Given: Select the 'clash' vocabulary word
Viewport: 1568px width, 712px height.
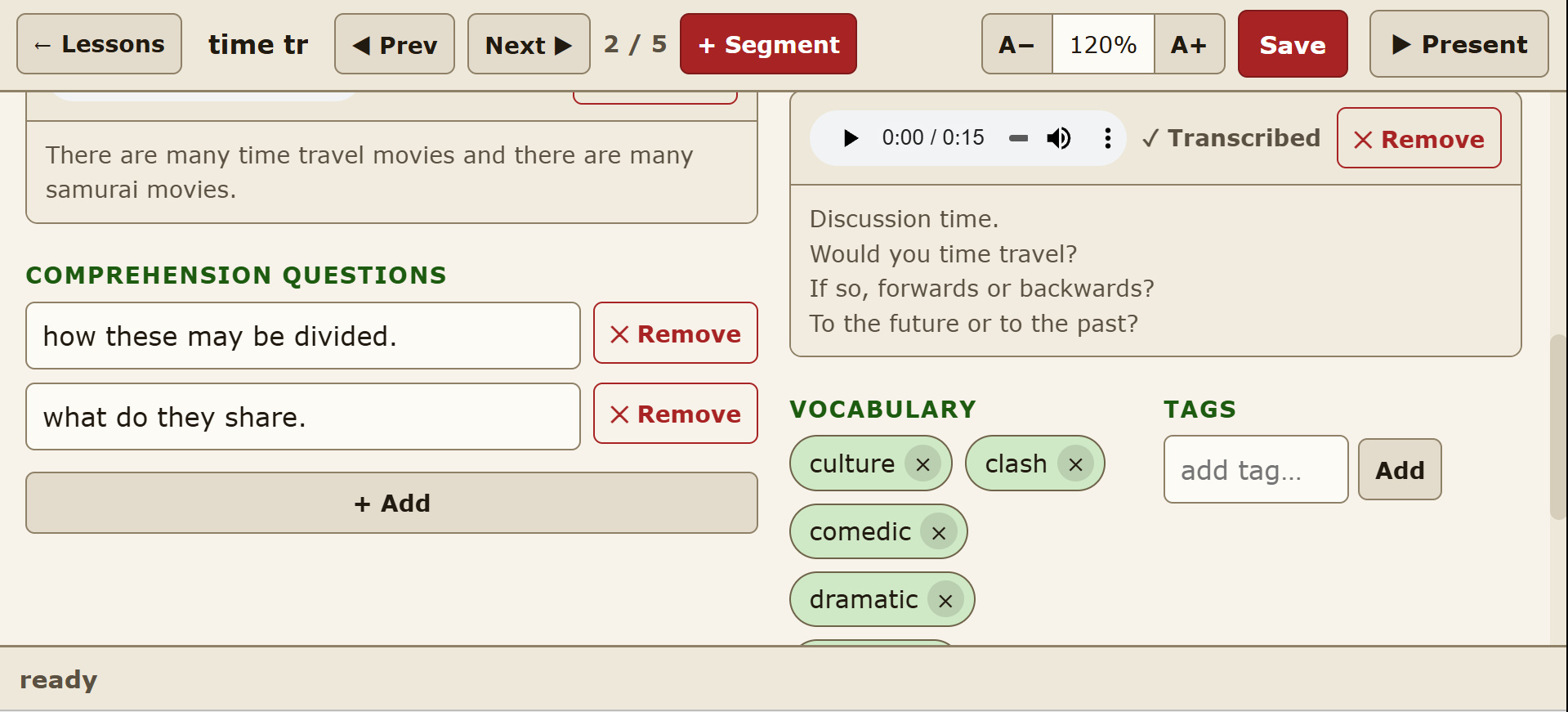Looking at the screenshot, I should (x=1016, y=463).
